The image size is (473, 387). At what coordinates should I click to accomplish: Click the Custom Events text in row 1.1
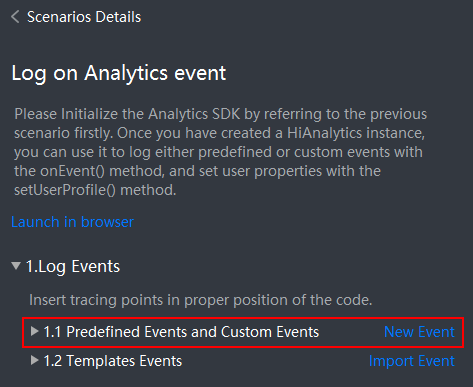click(270, 332)
